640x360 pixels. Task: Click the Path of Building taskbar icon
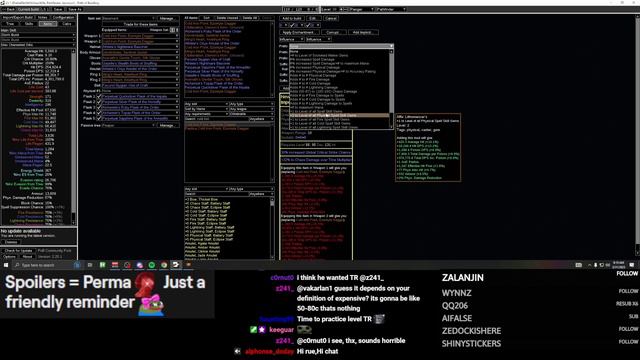176,265
